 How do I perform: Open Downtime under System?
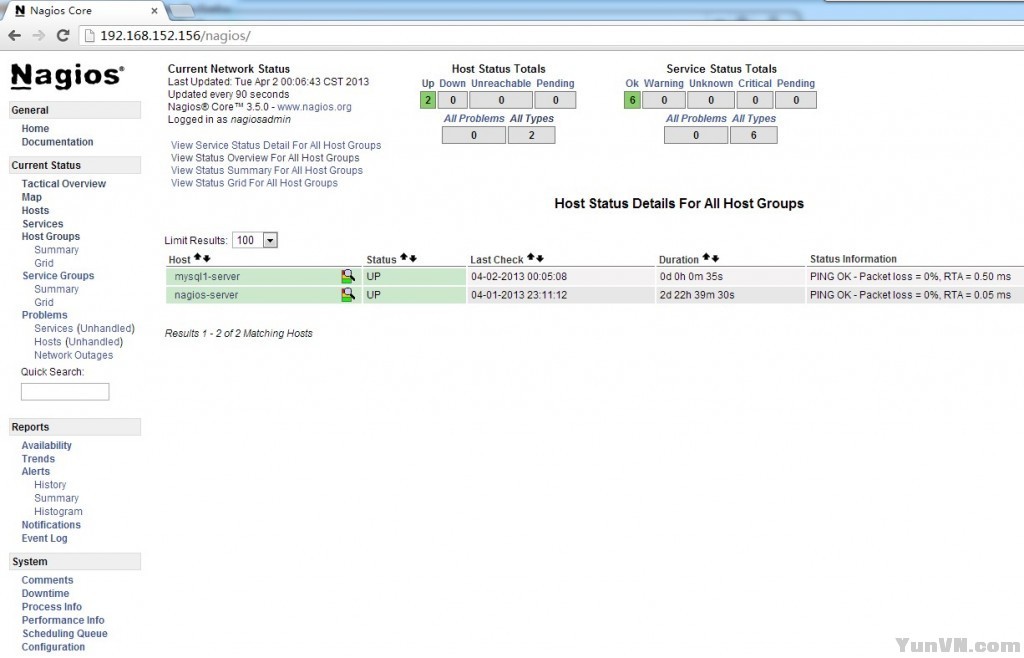(45, 593)
